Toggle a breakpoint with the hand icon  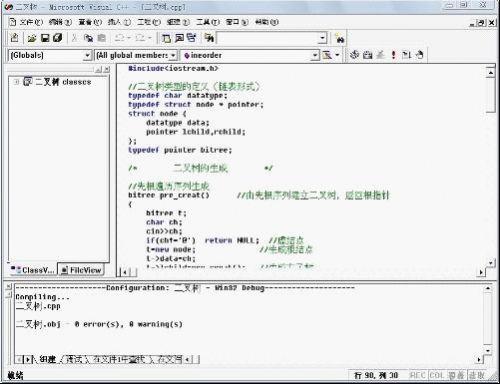420,55
